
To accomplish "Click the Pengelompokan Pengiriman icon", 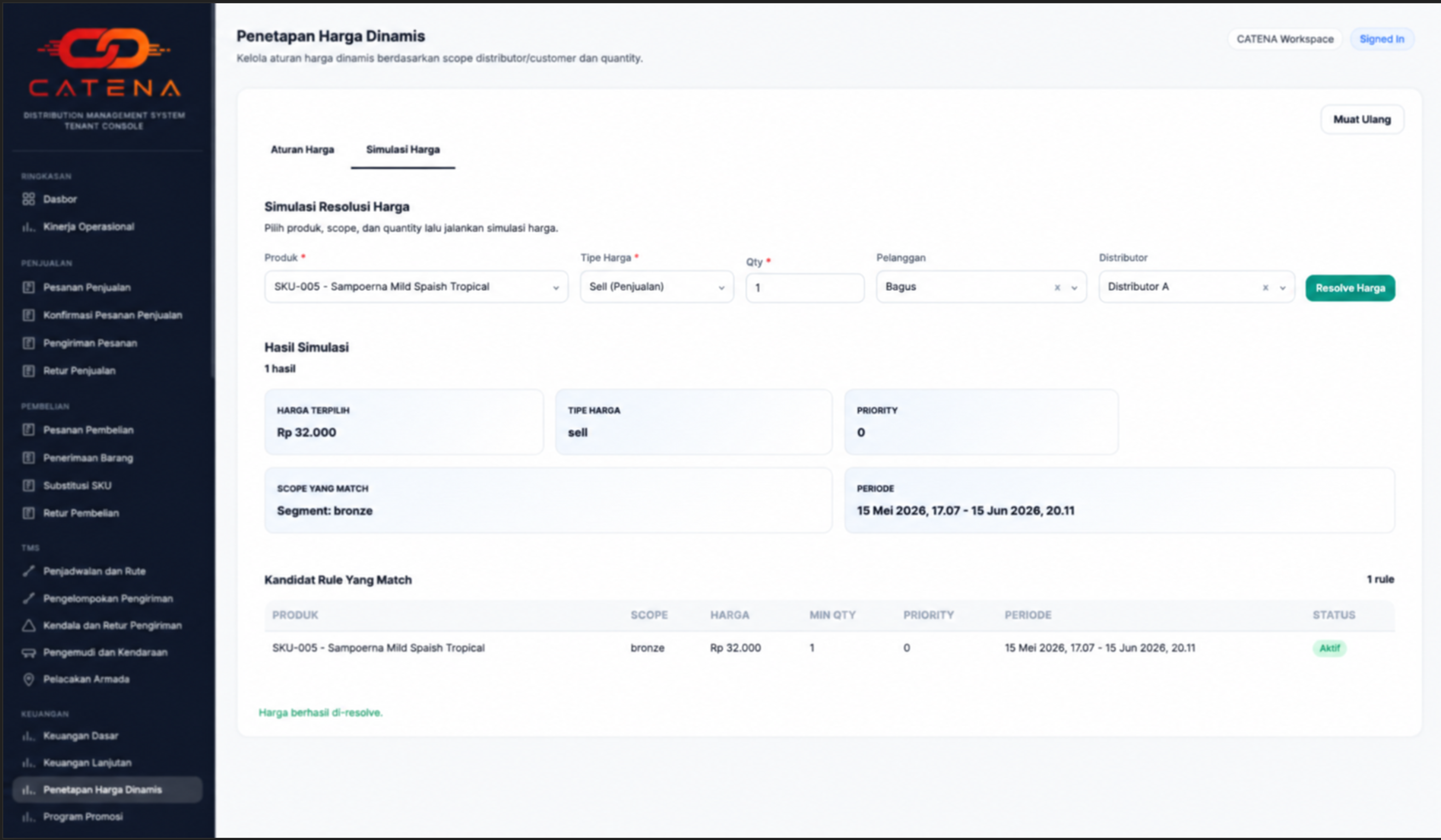I will (28, 598).
